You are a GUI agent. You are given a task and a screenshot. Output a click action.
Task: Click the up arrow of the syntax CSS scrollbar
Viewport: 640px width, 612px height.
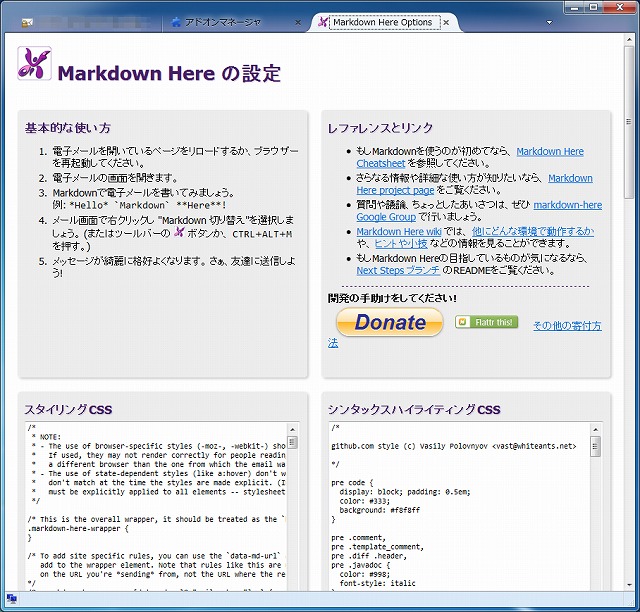coord(596,430)
